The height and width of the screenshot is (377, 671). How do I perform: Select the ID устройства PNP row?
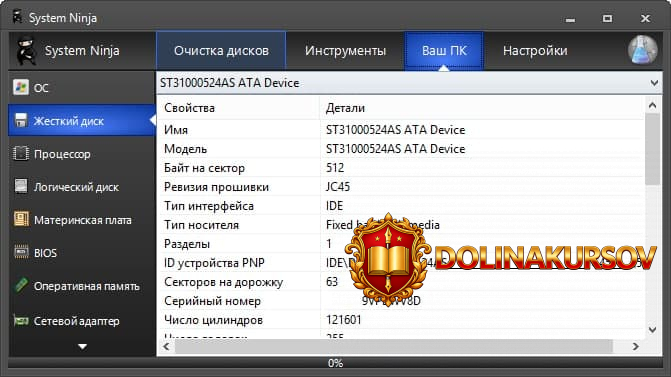coord(401,263)
